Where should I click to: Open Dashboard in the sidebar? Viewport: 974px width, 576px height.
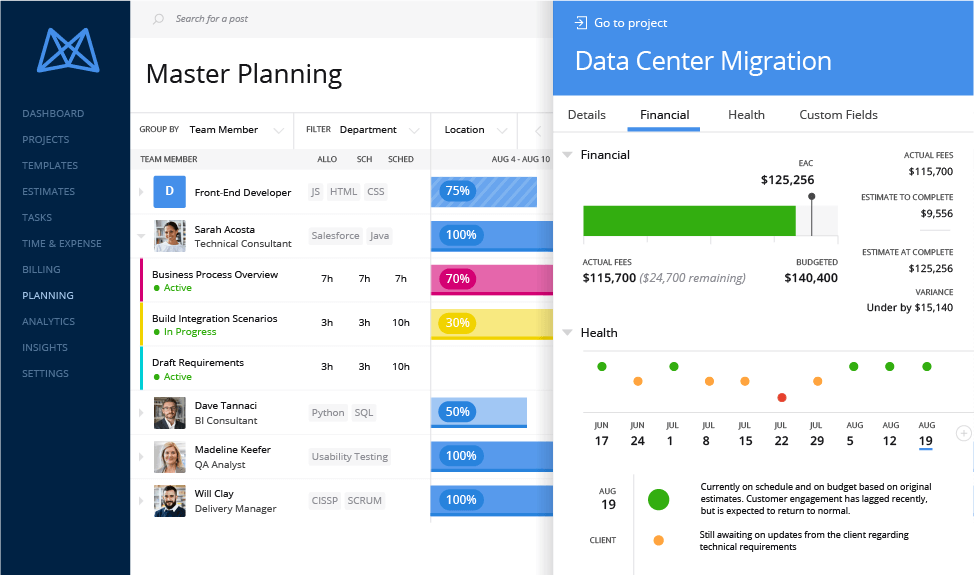click(x=53, y=114)
